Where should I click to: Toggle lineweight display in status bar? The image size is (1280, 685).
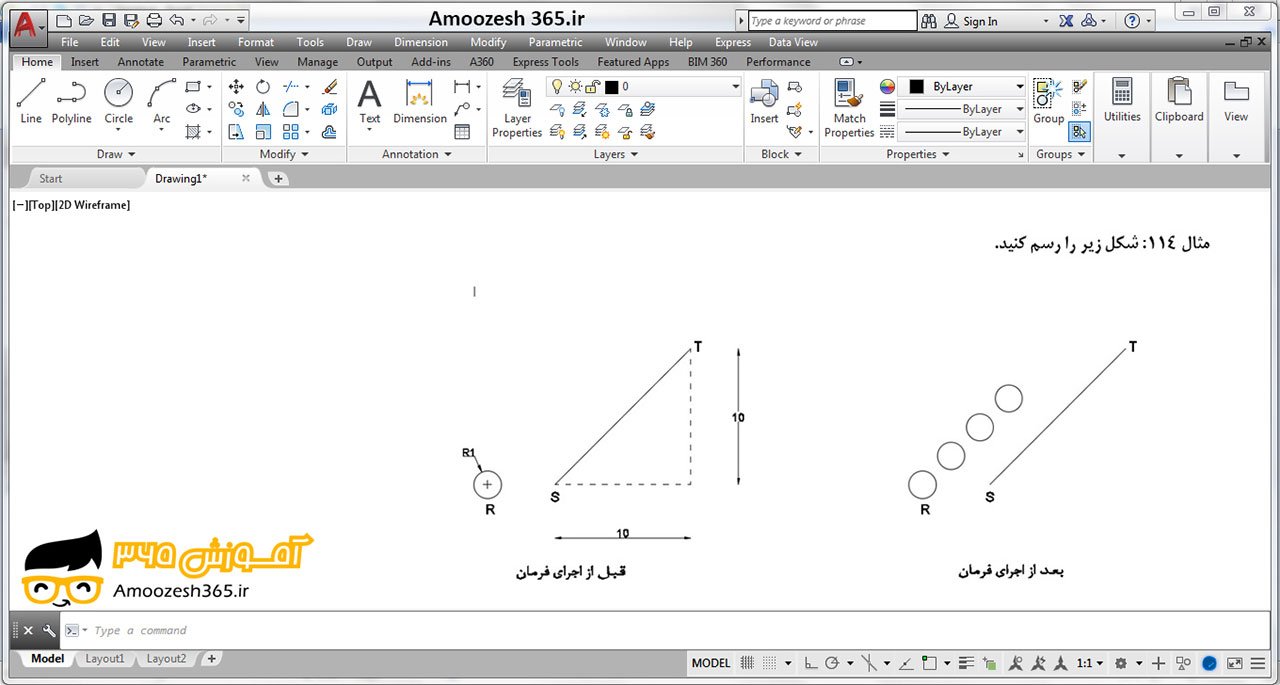pyautogui.click(x=966, y=663)
